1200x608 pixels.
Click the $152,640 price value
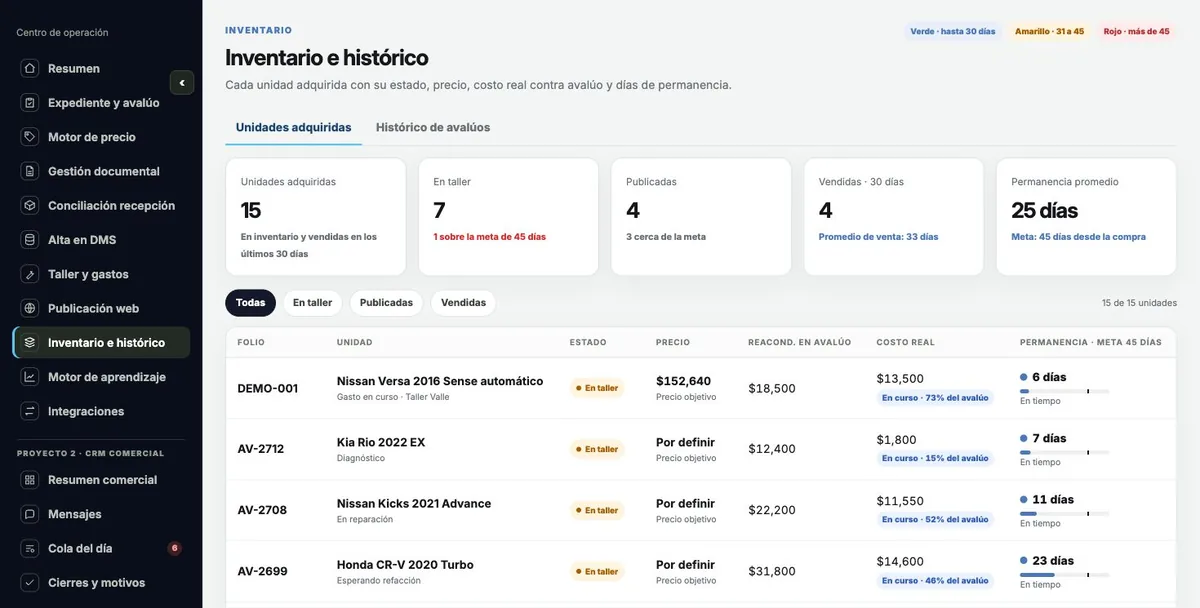click(x=684, y=381)
